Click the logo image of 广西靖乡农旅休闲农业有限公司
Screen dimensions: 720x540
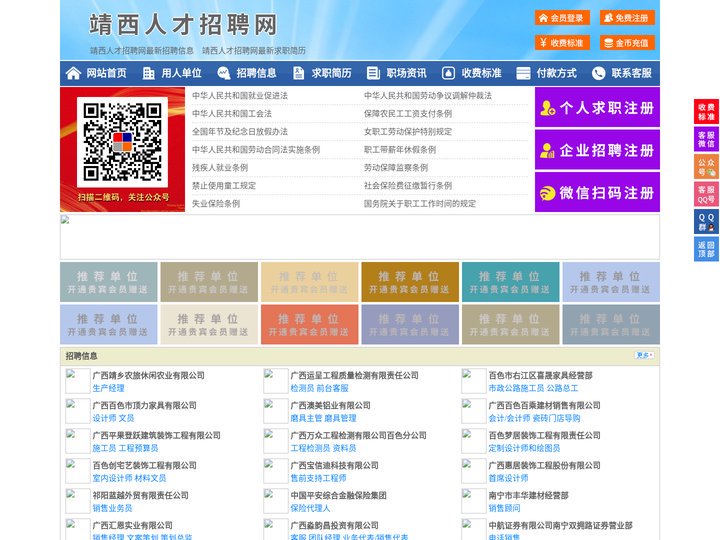coord(78,381)
